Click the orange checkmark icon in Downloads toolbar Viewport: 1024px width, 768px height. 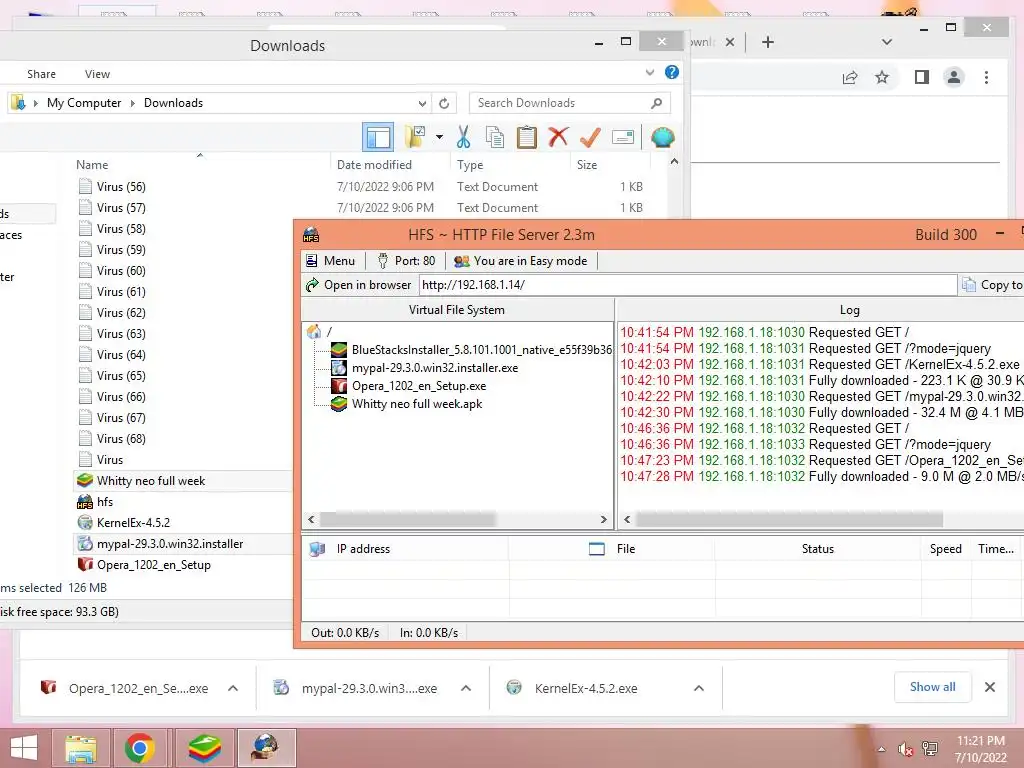pyautogui.click(x=590, y=137)
